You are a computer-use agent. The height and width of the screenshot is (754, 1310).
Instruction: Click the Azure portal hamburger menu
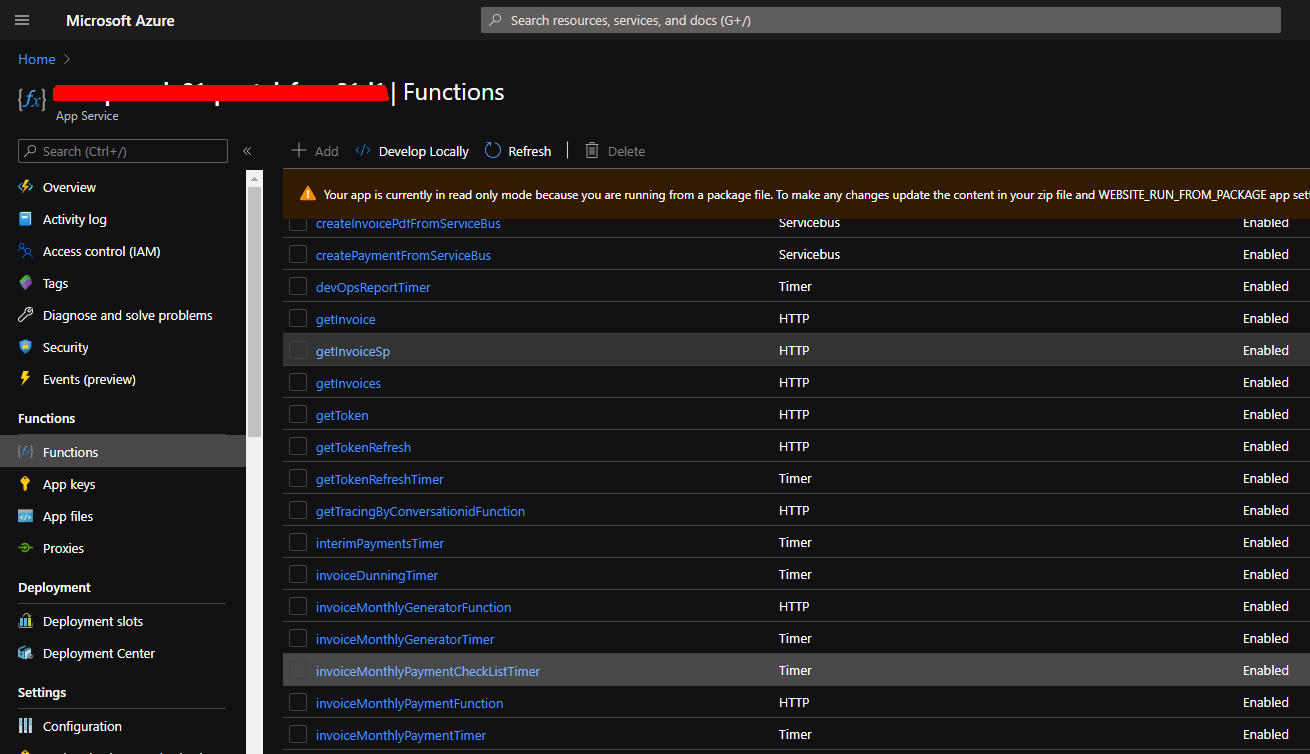[x=21, y=20]
